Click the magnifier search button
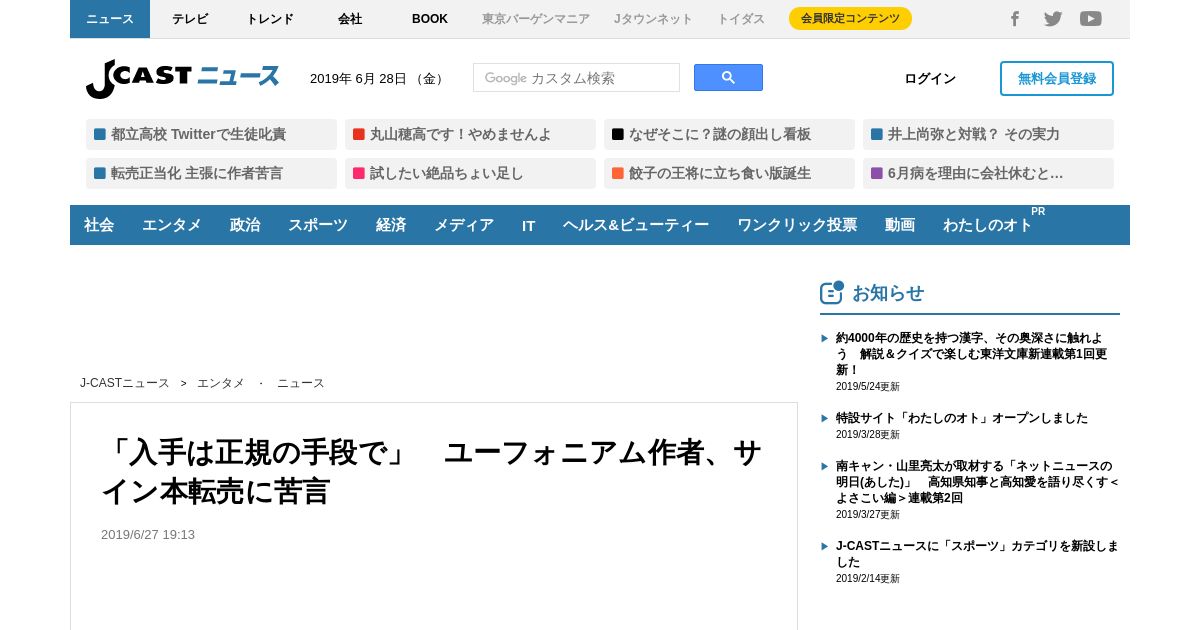The height and width of the screenshot is (630, 1200). [x=728, y=77]
